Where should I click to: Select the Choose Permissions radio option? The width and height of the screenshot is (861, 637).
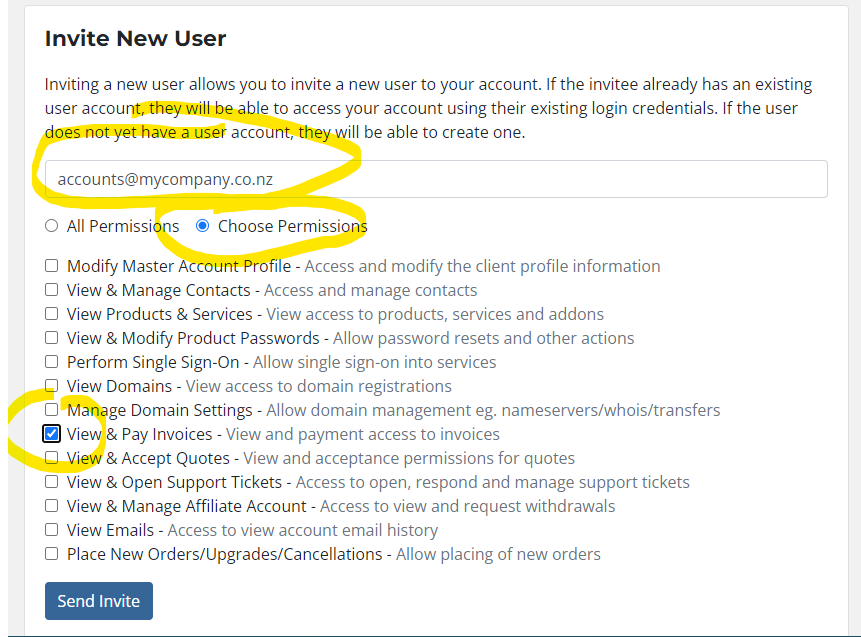203,226
